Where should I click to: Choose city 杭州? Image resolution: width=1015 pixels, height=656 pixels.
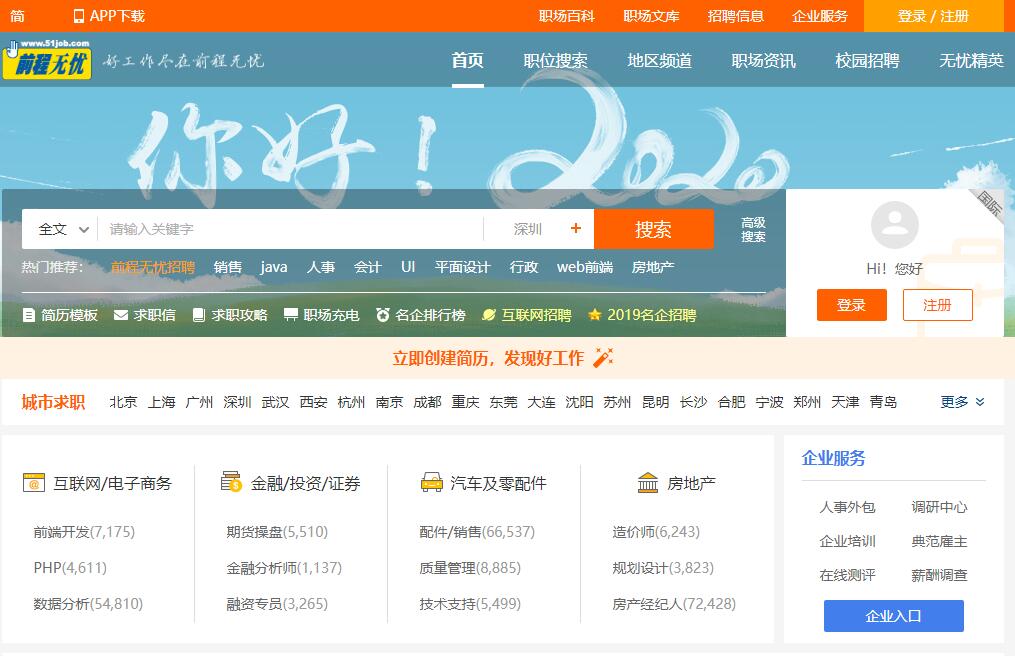pos(351,402)
